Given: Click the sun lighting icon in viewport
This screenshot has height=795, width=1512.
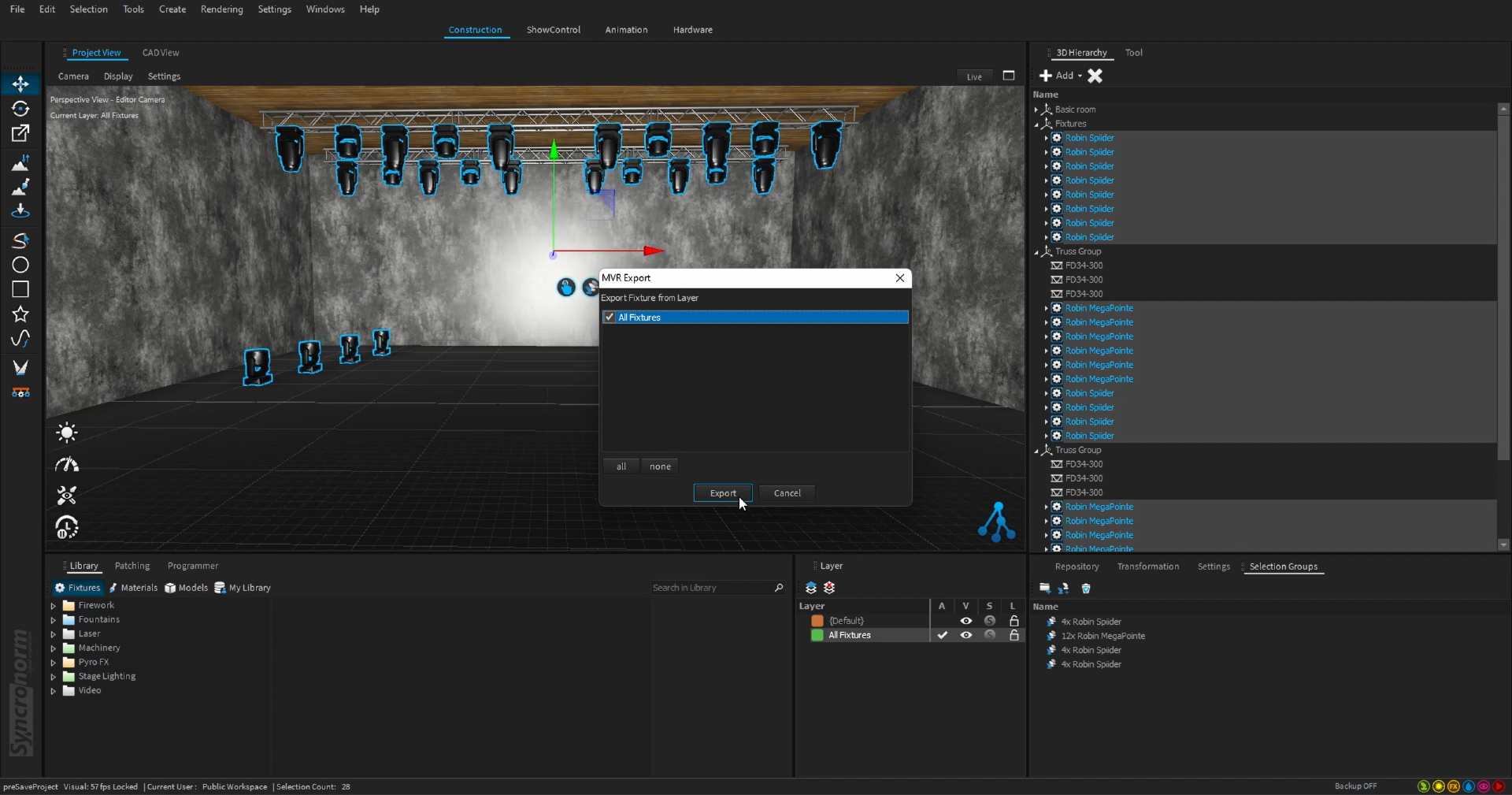Looking at the screenshot, I should coord(67,433).
